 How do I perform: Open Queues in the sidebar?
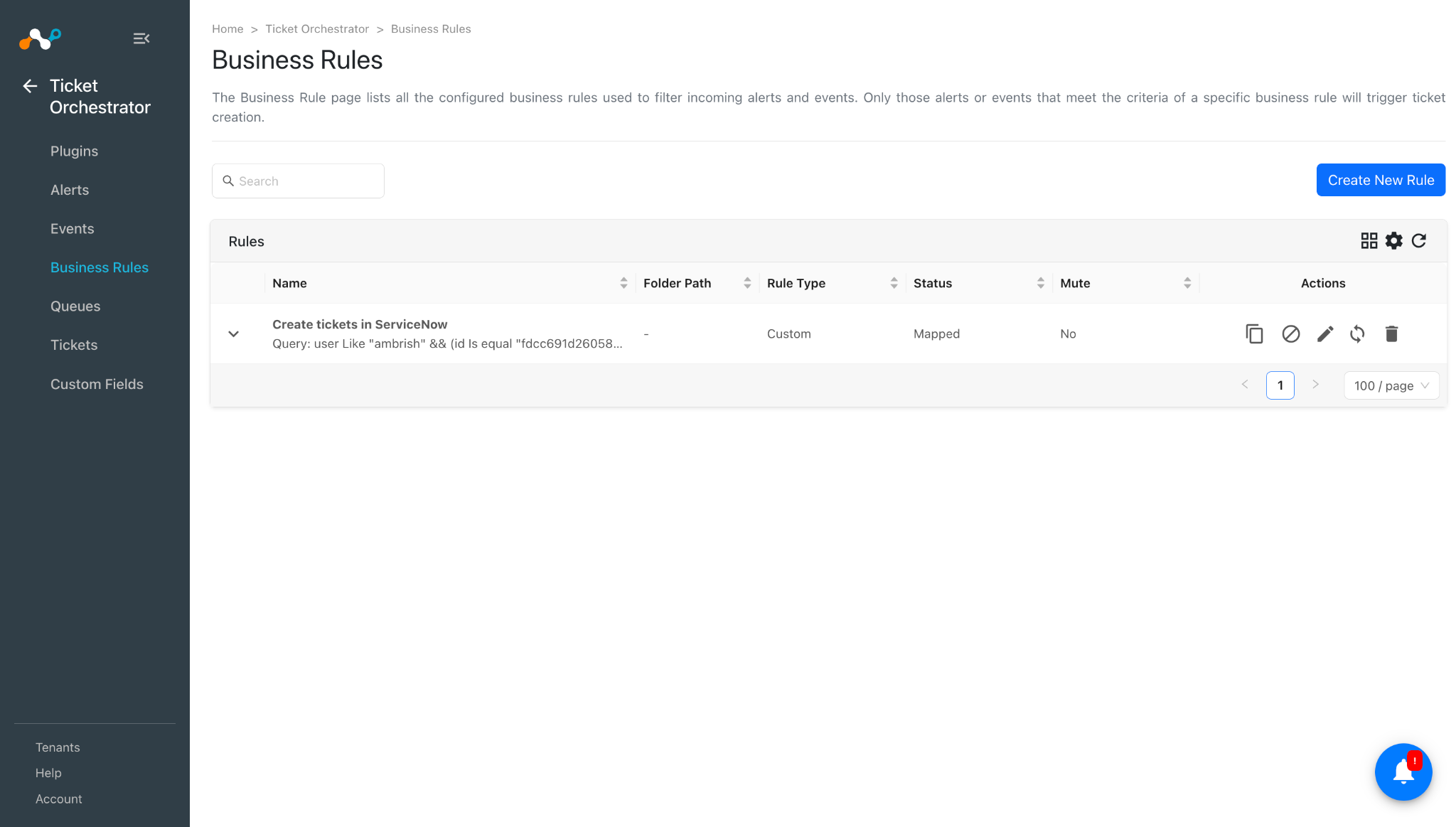[75, 306]
